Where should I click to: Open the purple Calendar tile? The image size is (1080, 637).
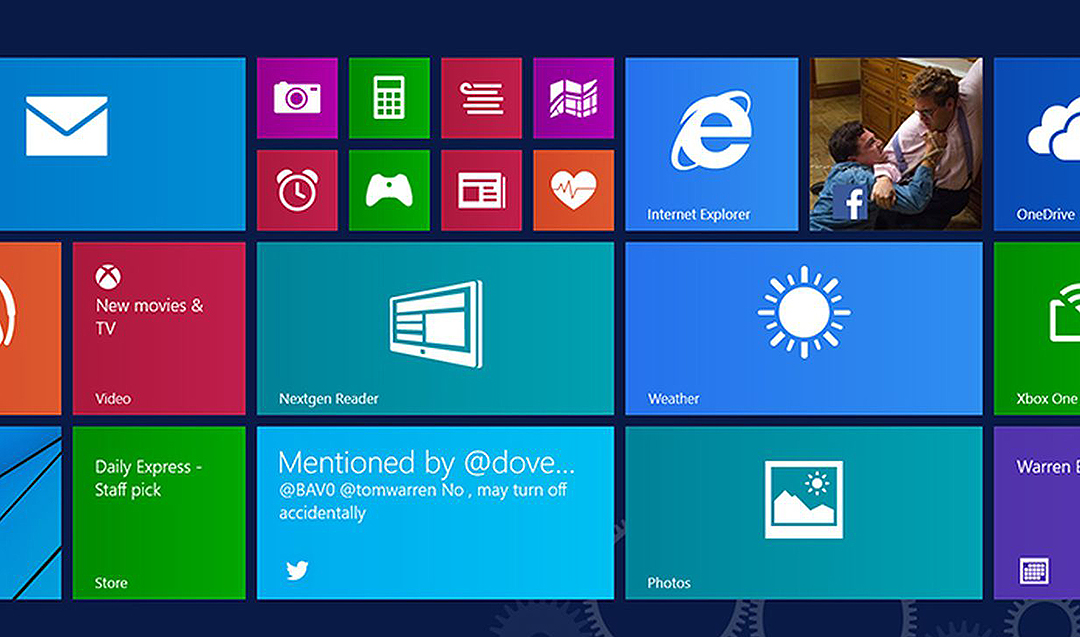point(1037,513)
